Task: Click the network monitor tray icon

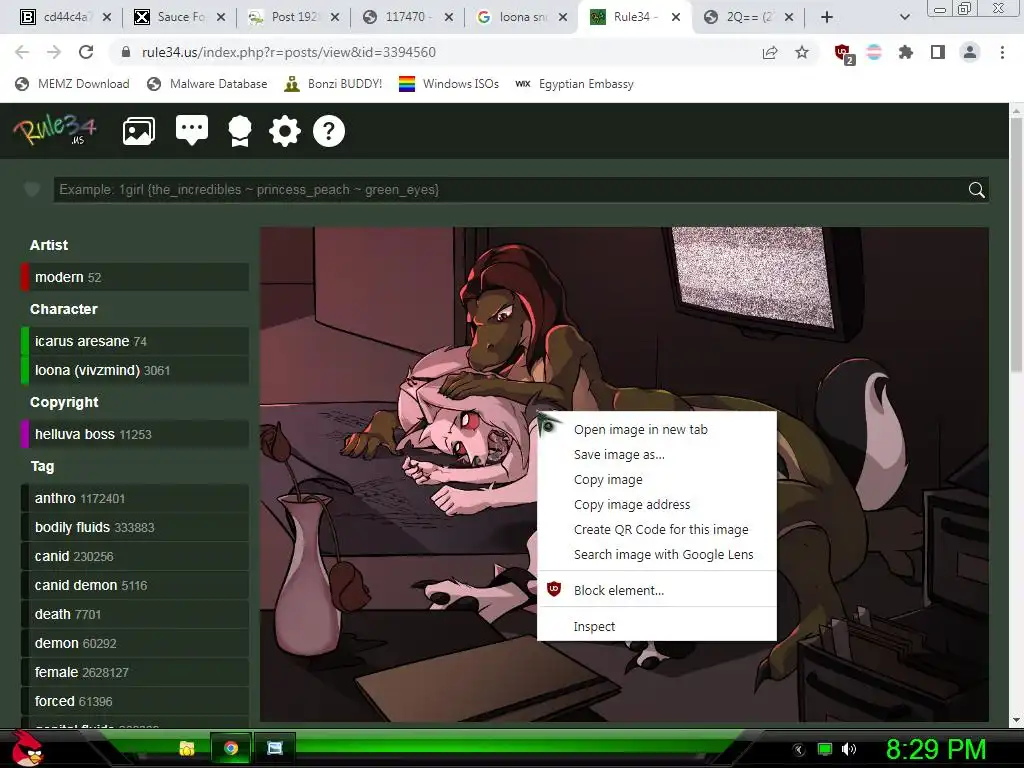Action: coord(825,749)
